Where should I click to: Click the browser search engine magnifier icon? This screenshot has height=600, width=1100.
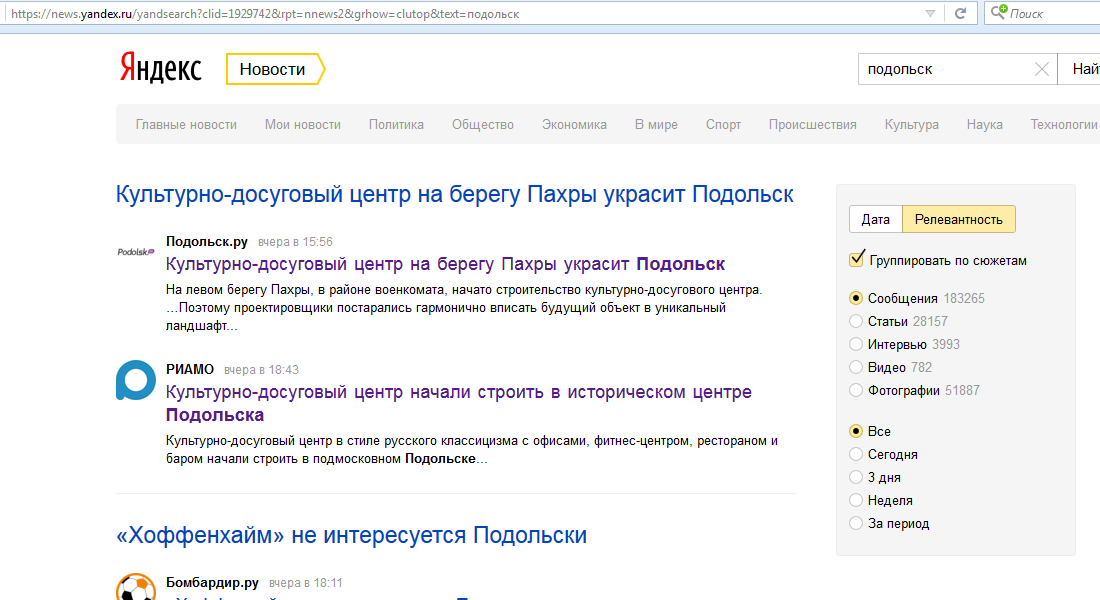pyautogui.click(x=998, y=14)
